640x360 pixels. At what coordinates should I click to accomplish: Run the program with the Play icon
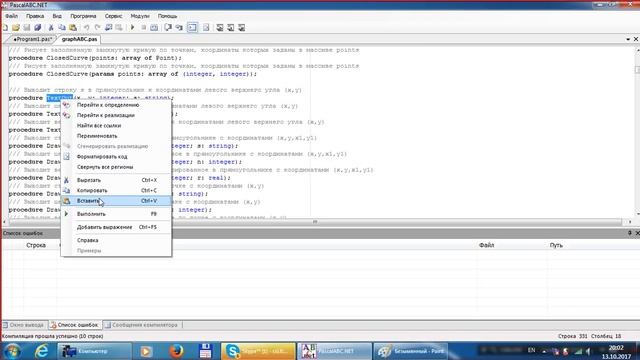[x=133, y=28]
